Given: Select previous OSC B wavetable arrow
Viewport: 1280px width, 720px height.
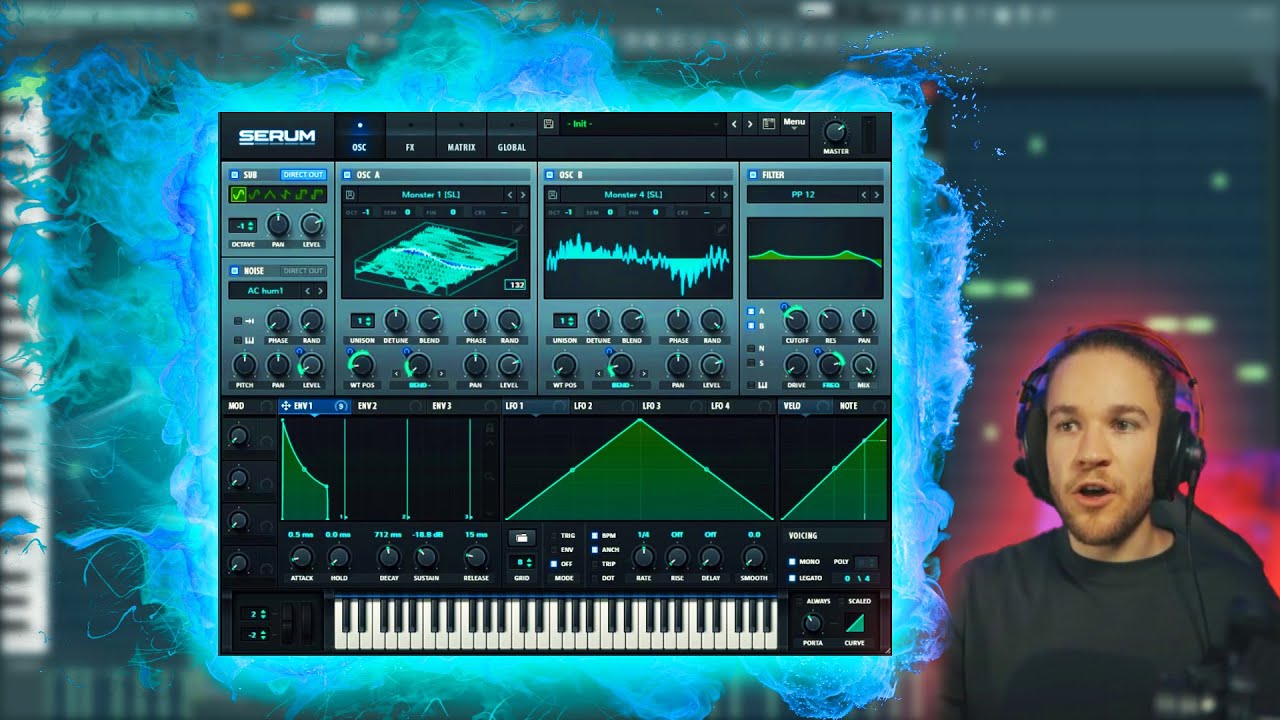Looking at the screenshot, I should (712, 195).
